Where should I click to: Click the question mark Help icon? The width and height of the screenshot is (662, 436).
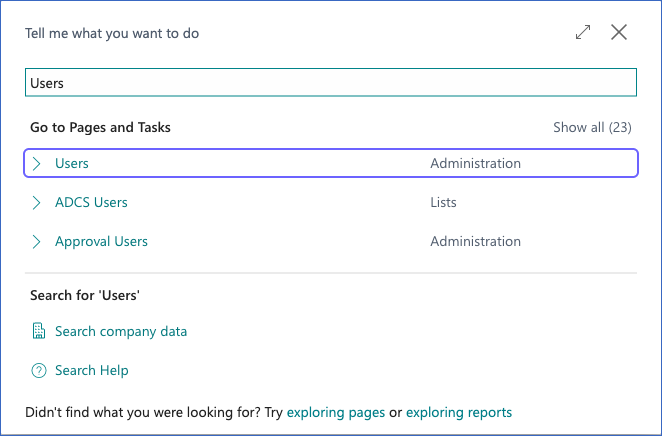39,371
